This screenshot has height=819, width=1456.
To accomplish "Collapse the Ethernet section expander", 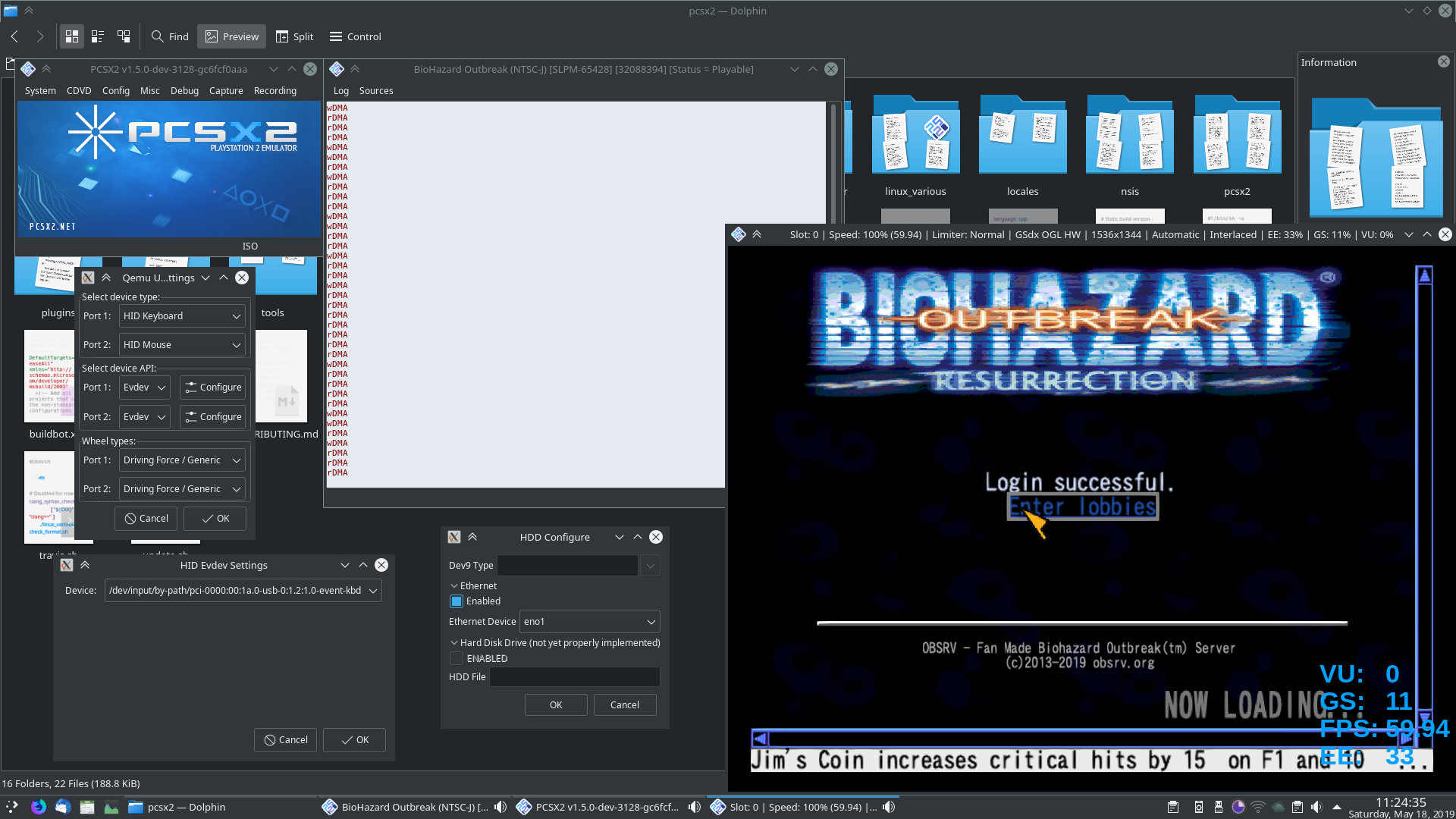I will click(454, 586).
